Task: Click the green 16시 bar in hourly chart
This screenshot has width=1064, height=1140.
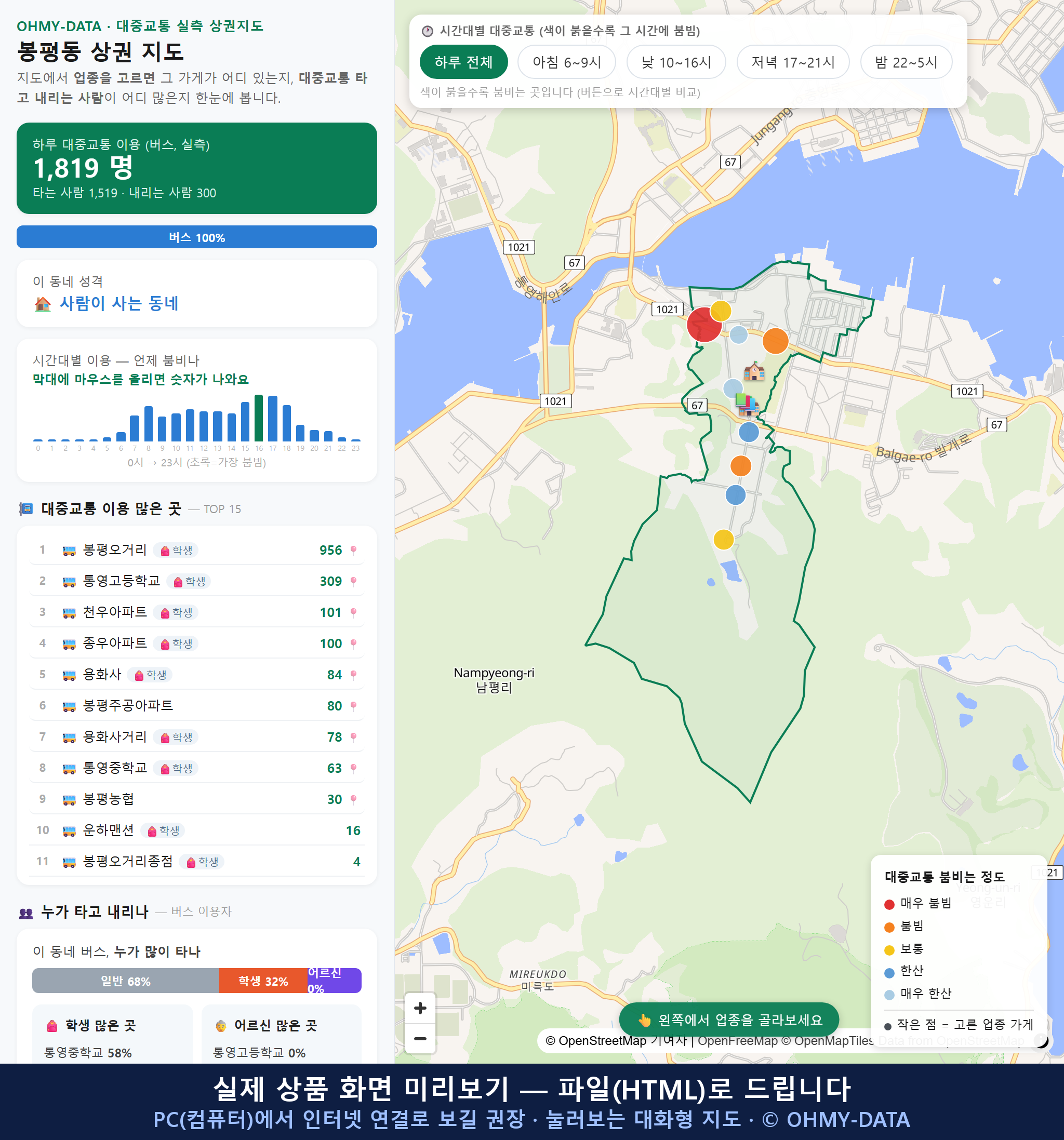Action: tap(259, 418)
